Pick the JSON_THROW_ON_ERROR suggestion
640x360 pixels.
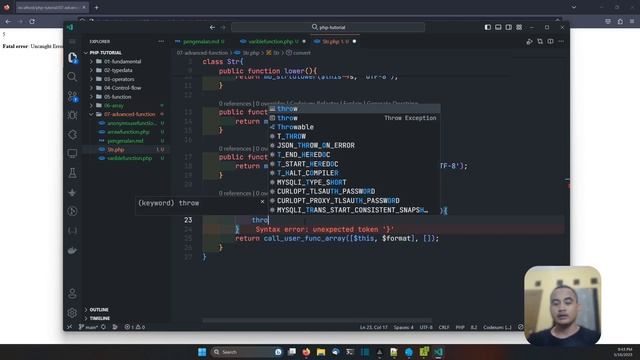pyautogui.click(x=354, y=146)
